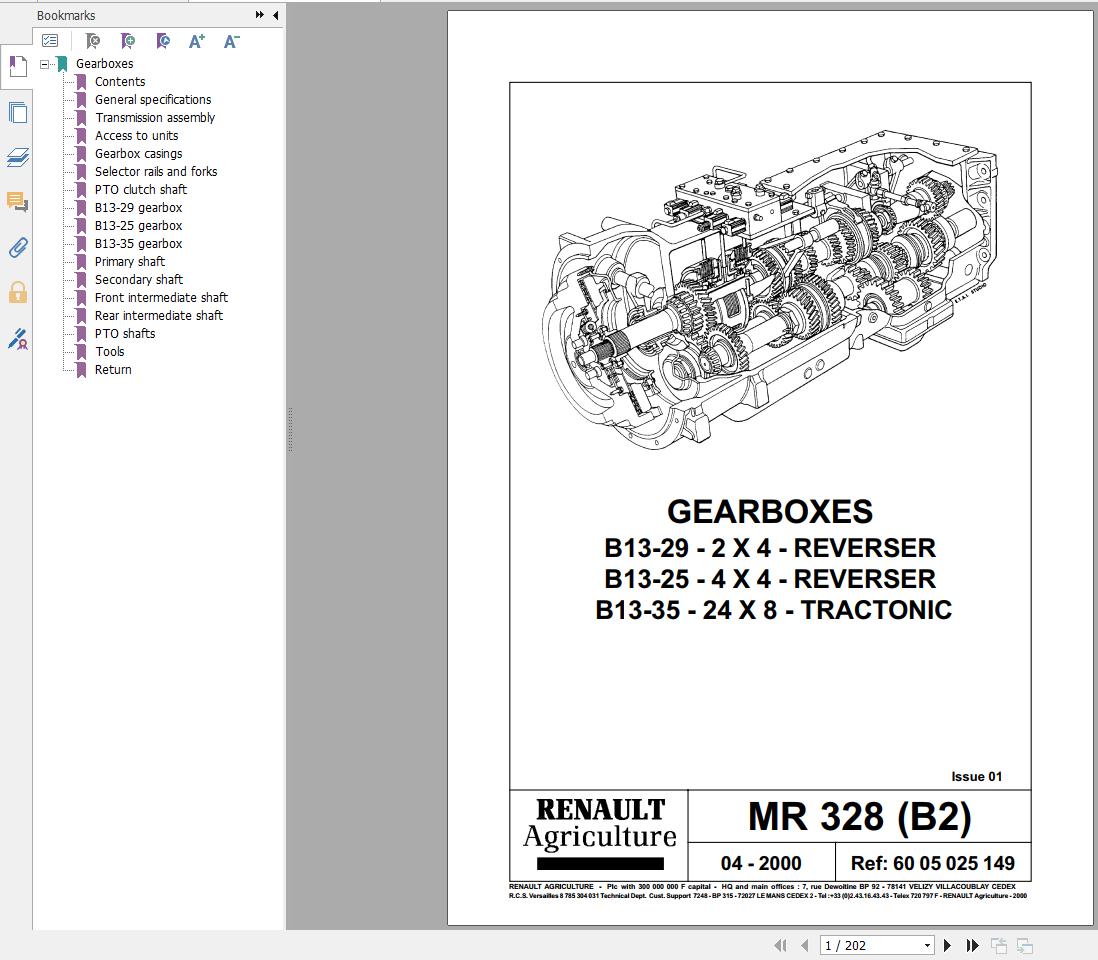Open the Layers panel in sidebar
The width and height of the screenshot is (1098, 960).
click(17, 157)
